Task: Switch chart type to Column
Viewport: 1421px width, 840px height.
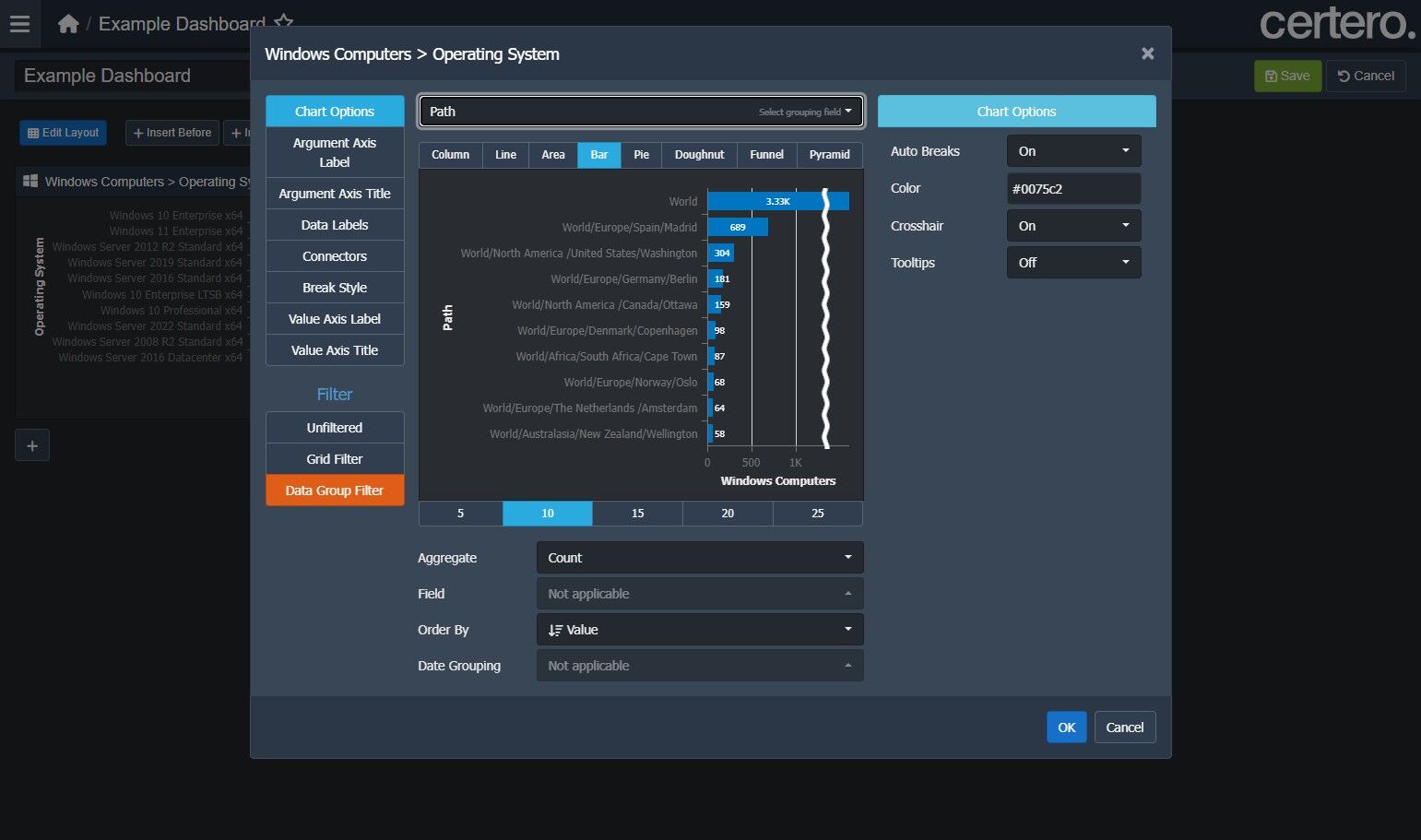Action: coord(451,155)
